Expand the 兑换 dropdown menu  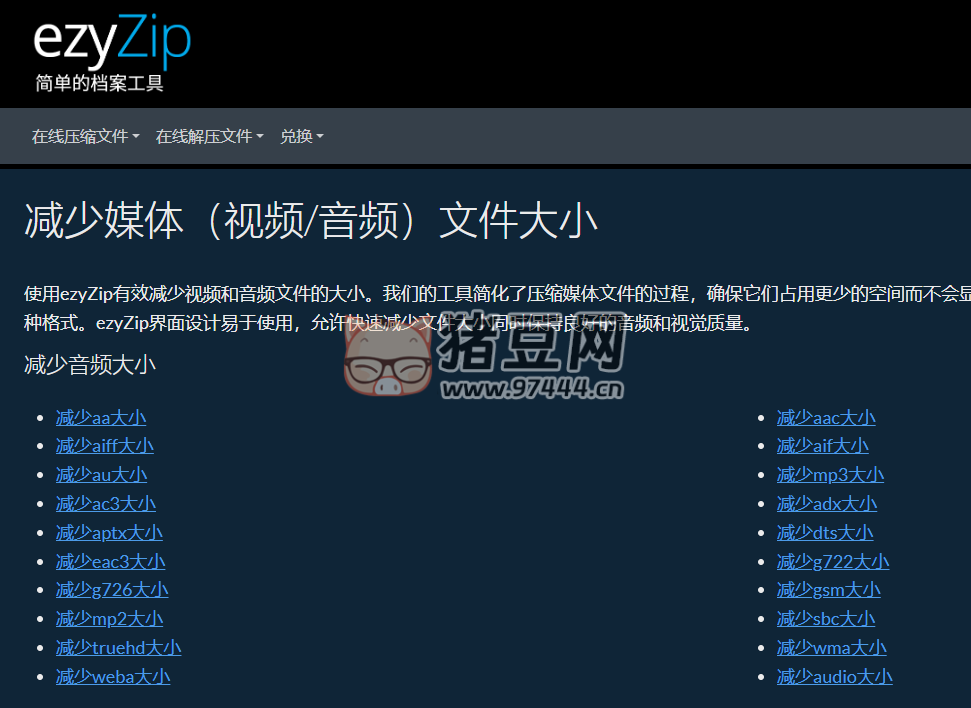(302, 136)
